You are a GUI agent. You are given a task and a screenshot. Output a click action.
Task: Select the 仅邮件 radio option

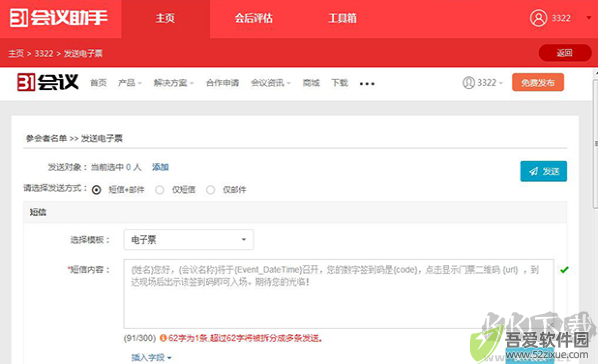(211, 190)
